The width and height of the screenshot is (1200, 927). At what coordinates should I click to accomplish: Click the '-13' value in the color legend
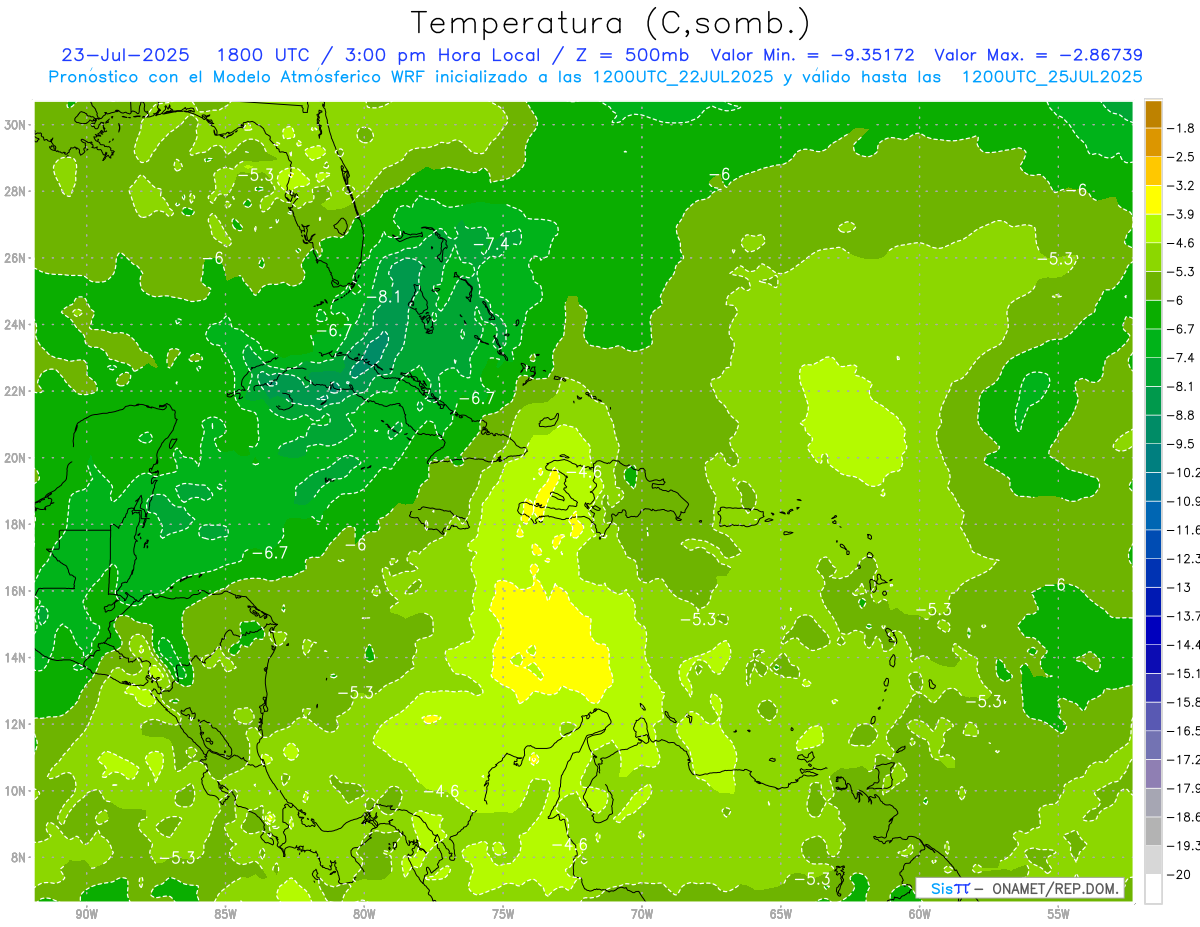1179,587
